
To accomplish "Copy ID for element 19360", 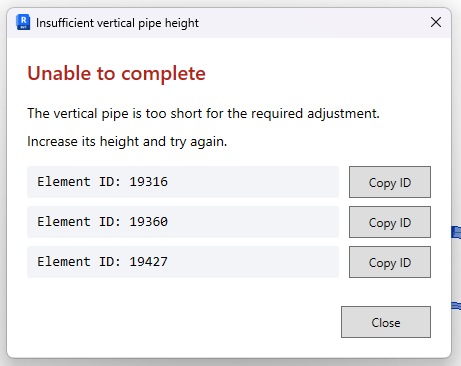I will pos(390,222).
